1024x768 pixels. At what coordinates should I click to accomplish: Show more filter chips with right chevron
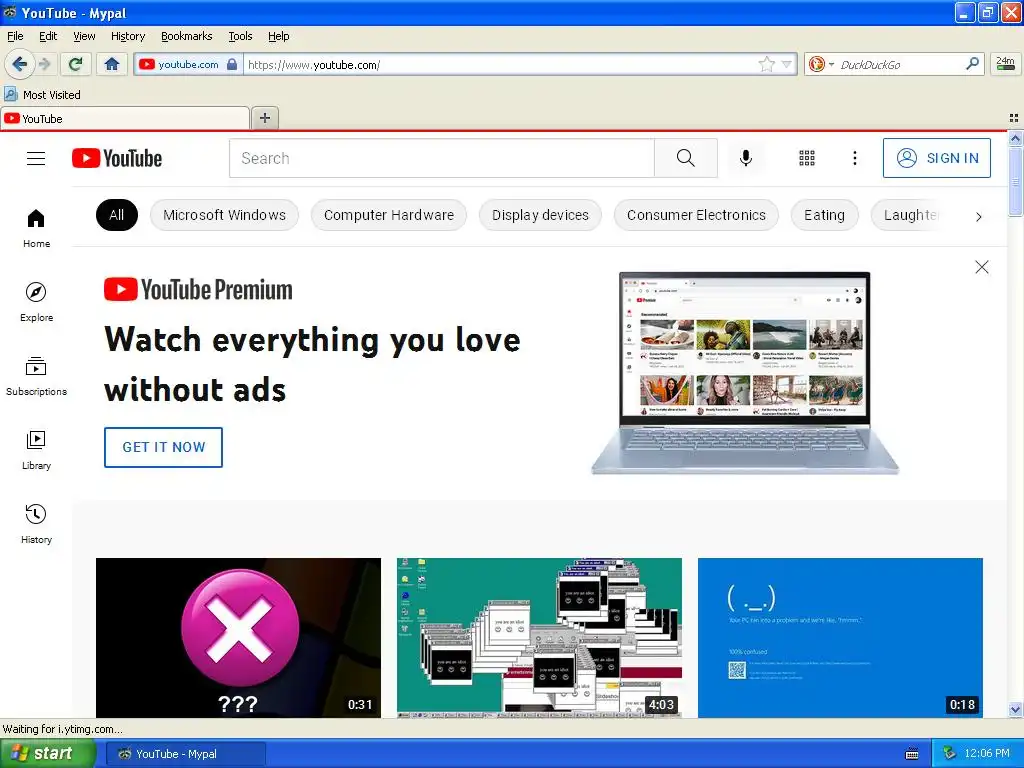click(x=978, y=217)
